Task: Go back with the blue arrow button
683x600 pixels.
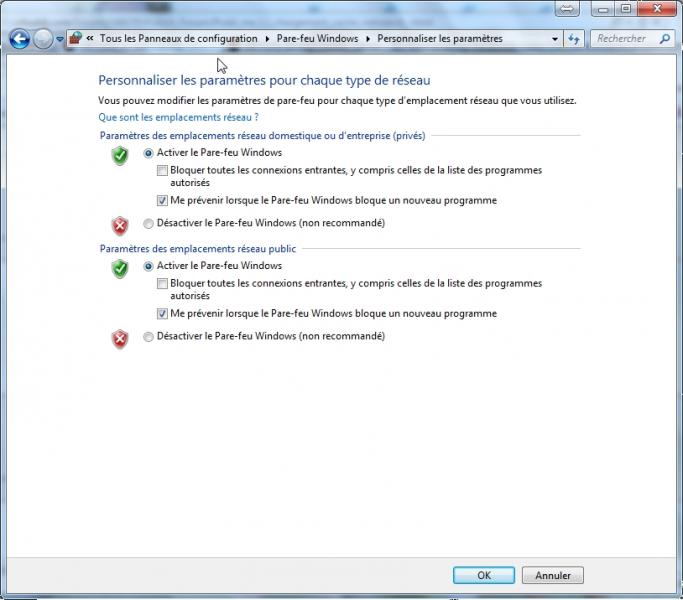Action: (x=19, y=39)
